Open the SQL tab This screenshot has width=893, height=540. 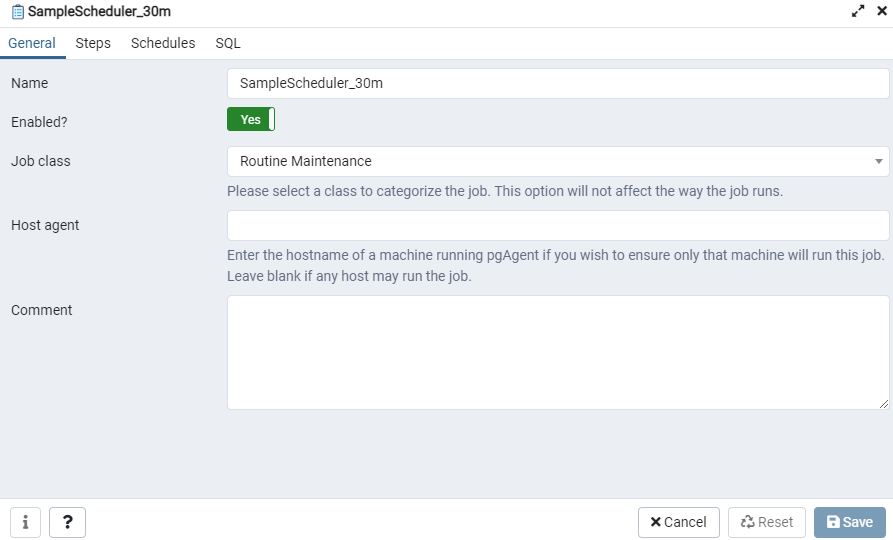[228, 43]
